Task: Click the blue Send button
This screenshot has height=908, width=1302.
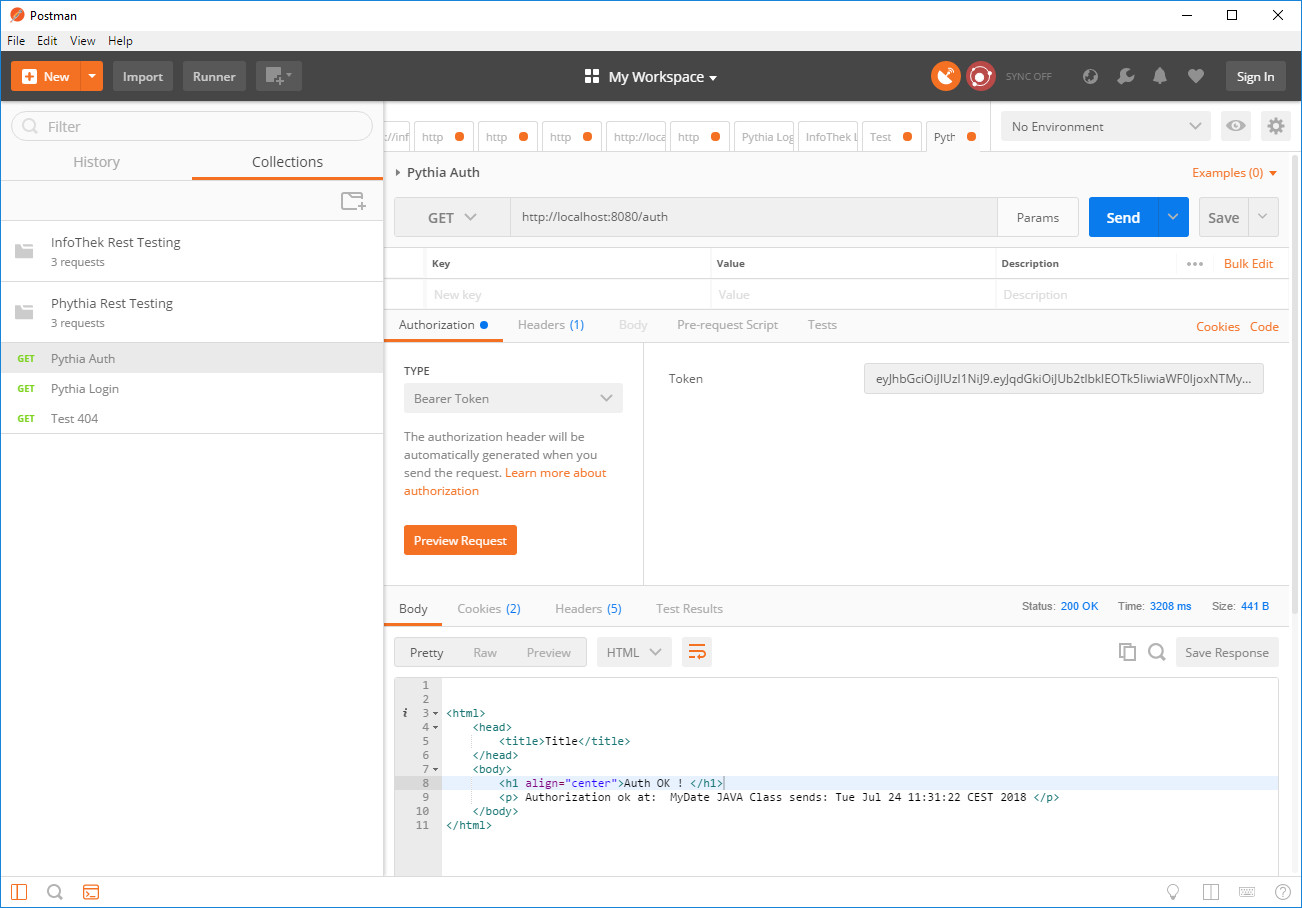Action: tap(1123, 217)
